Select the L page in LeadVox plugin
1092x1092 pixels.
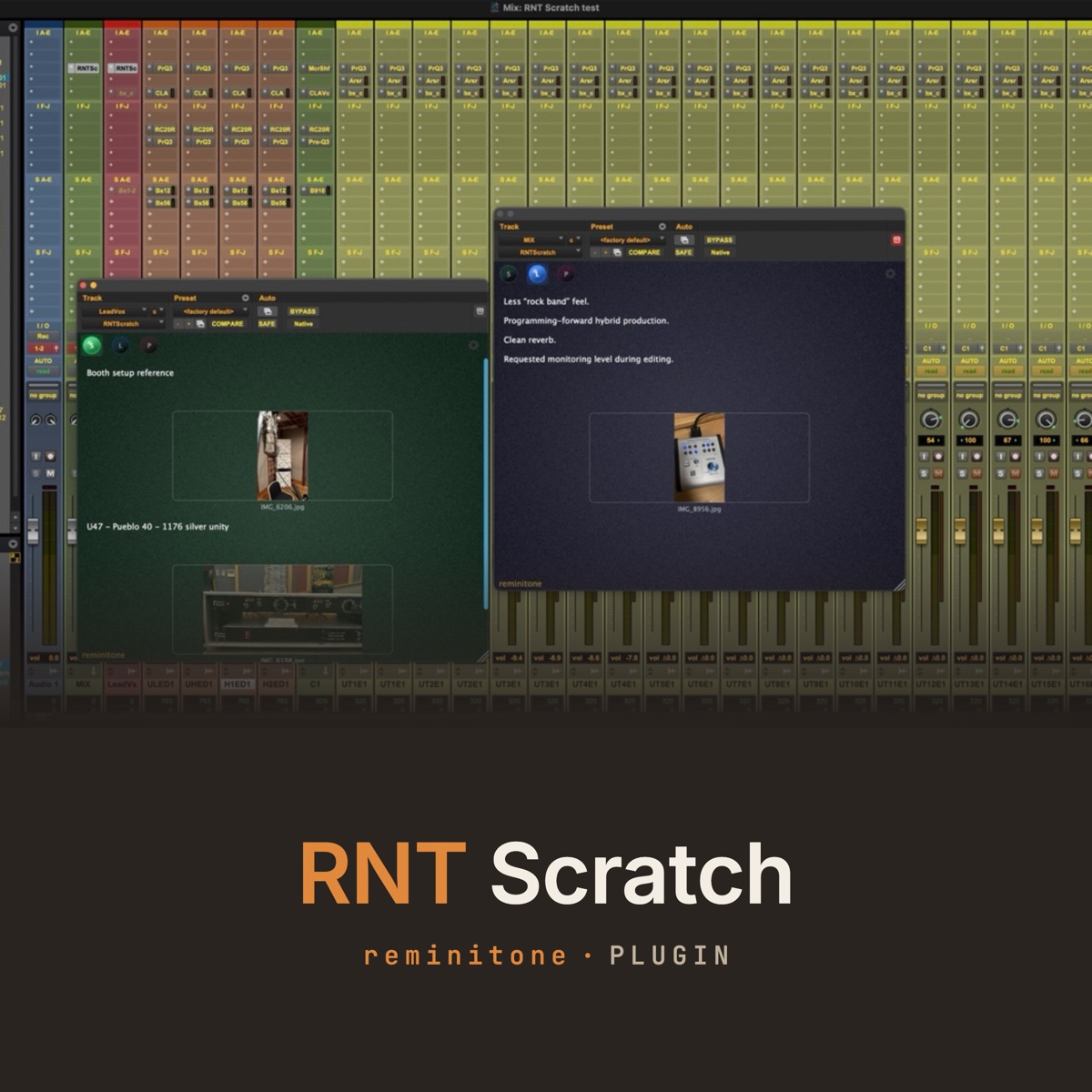[x=120, y=346]
